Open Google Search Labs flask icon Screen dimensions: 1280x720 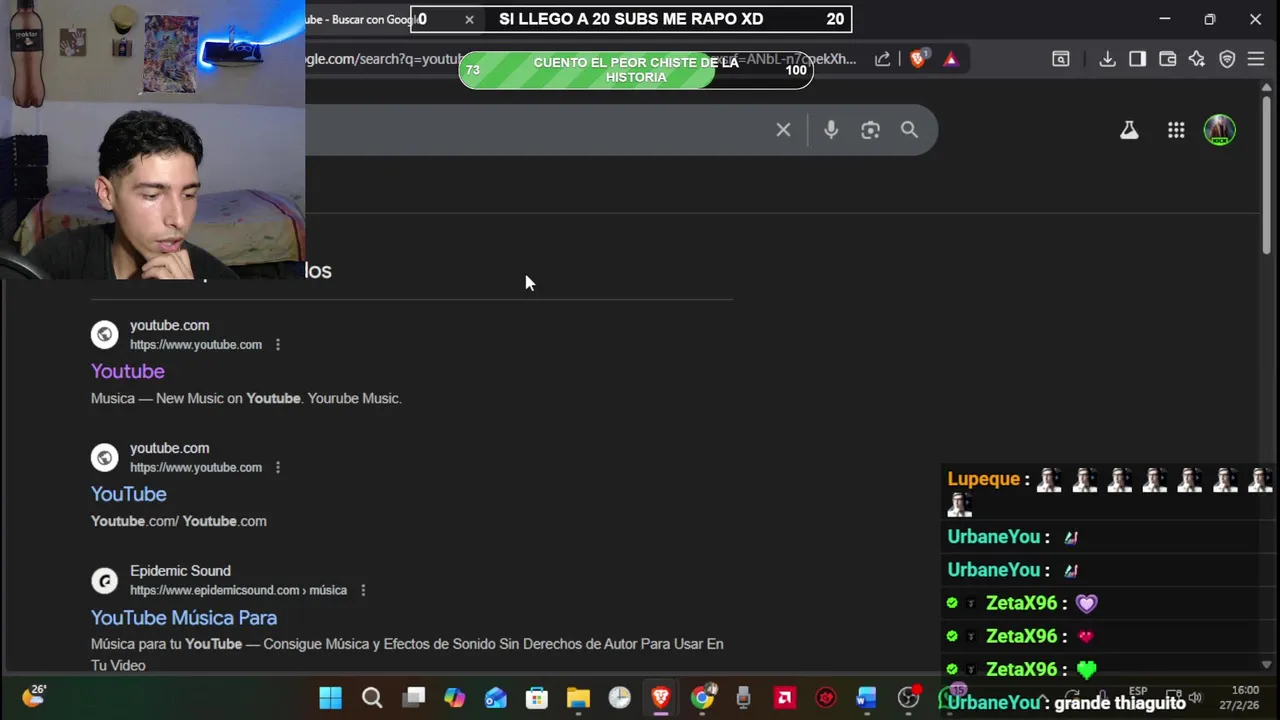coord(1129,130)
